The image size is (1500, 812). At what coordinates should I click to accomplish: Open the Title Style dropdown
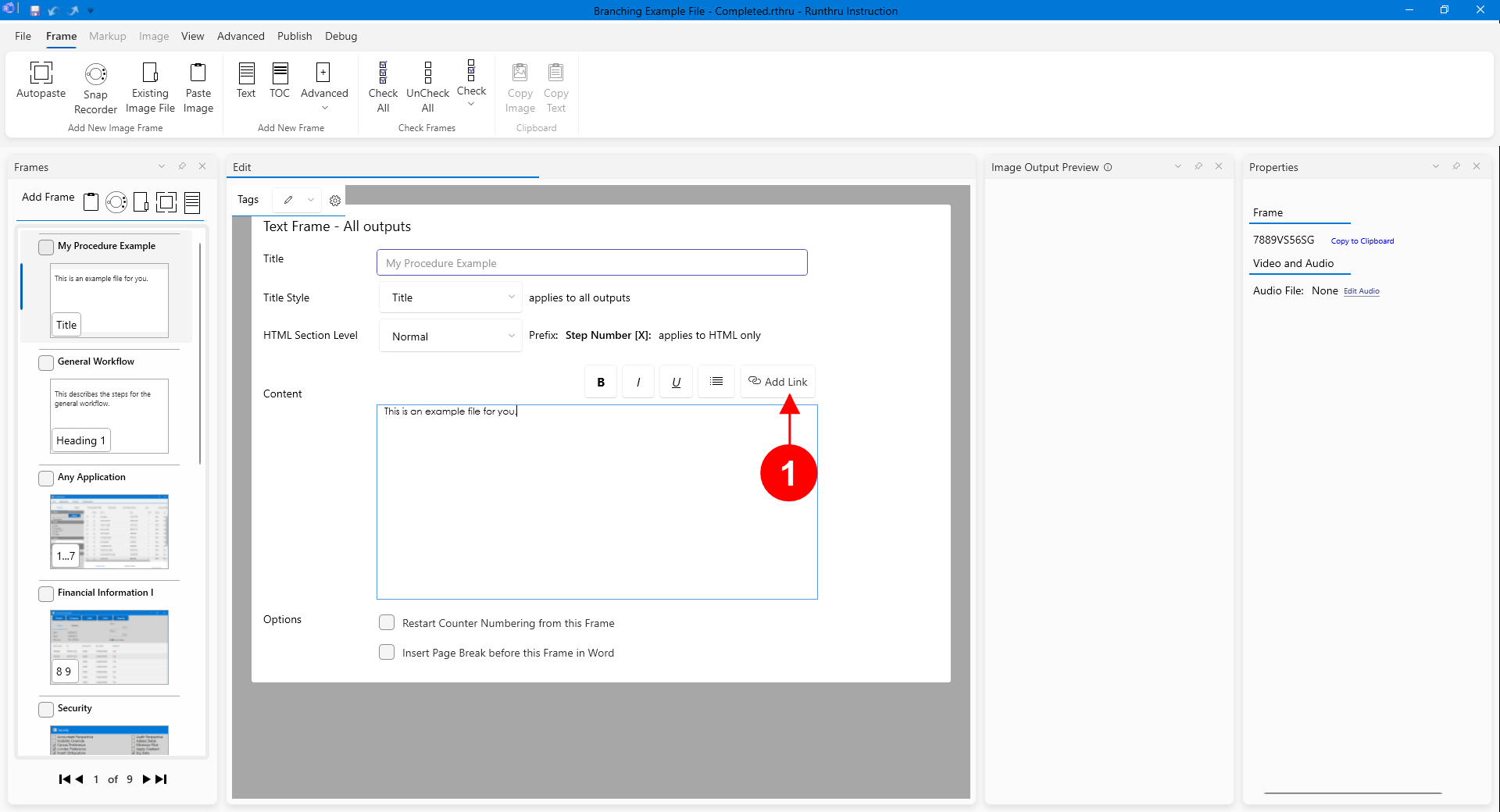point(451,297)
